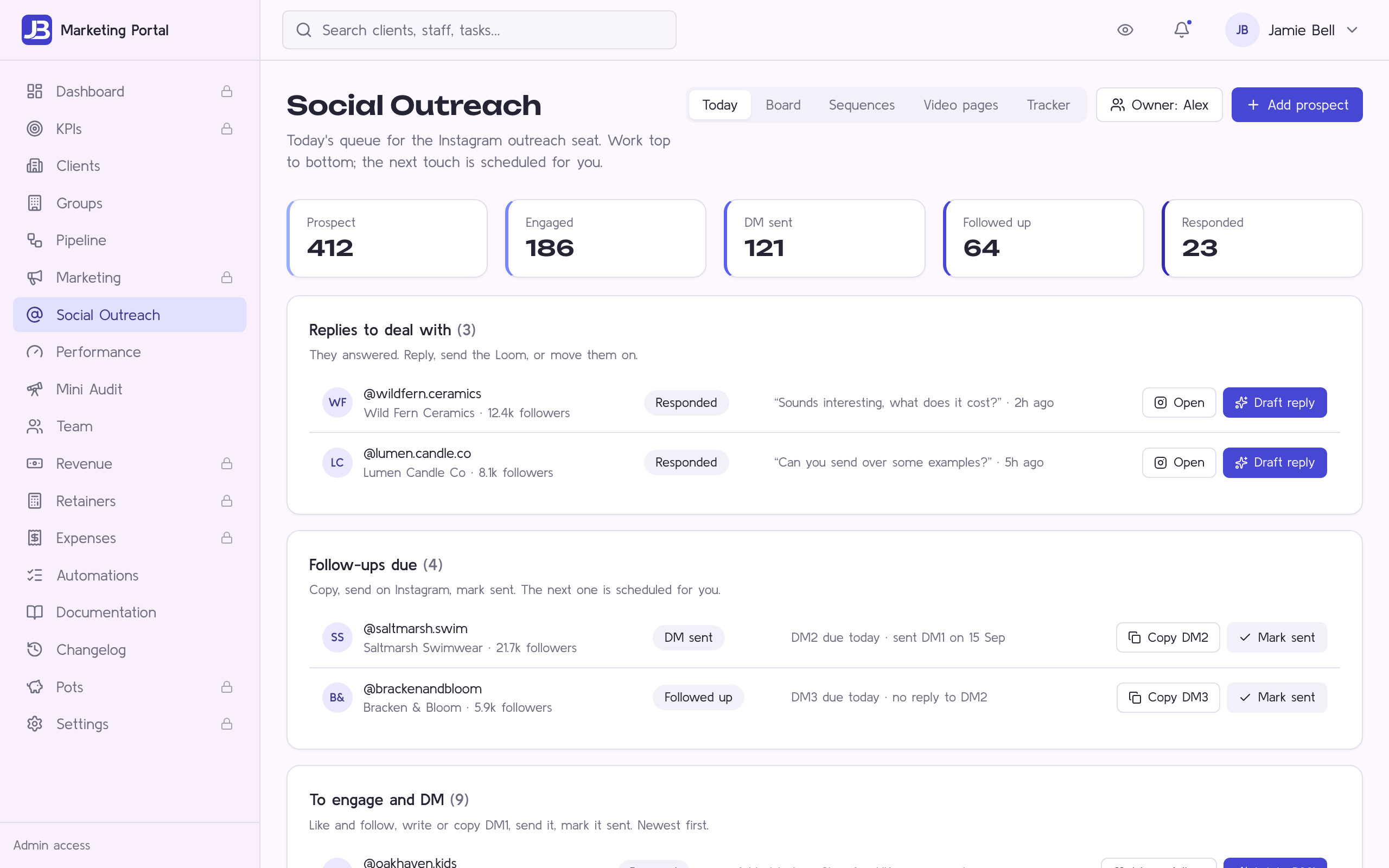
Task: View the Changelog history item
Action: click(x=130, y=649)
